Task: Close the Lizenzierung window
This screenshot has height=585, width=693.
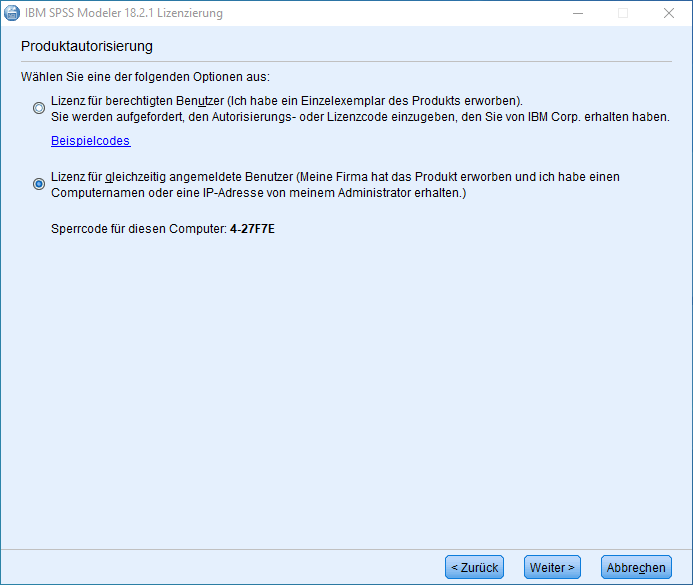Action: 669,13
